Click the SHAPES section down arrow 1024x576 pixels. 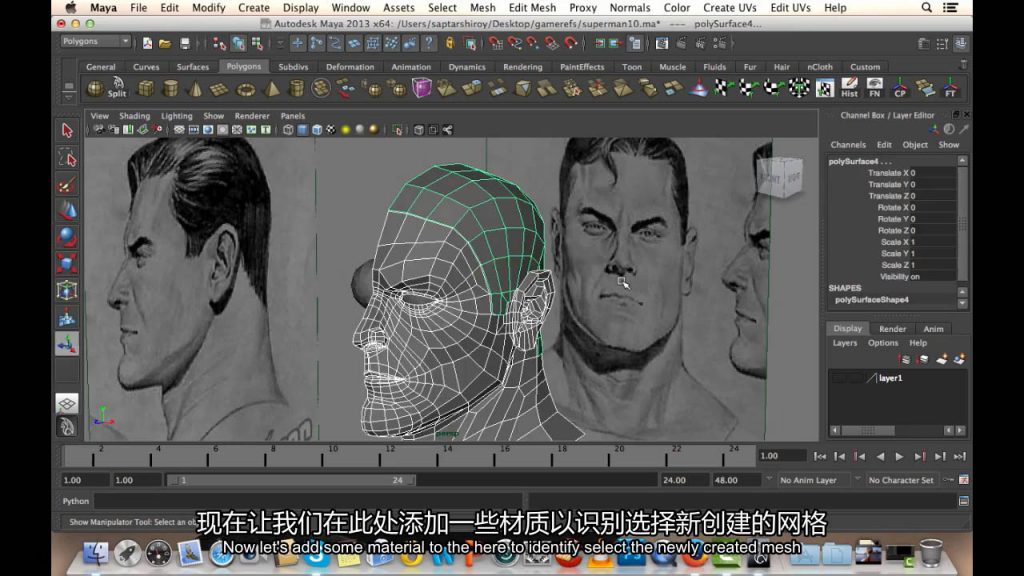coord(962,303)
